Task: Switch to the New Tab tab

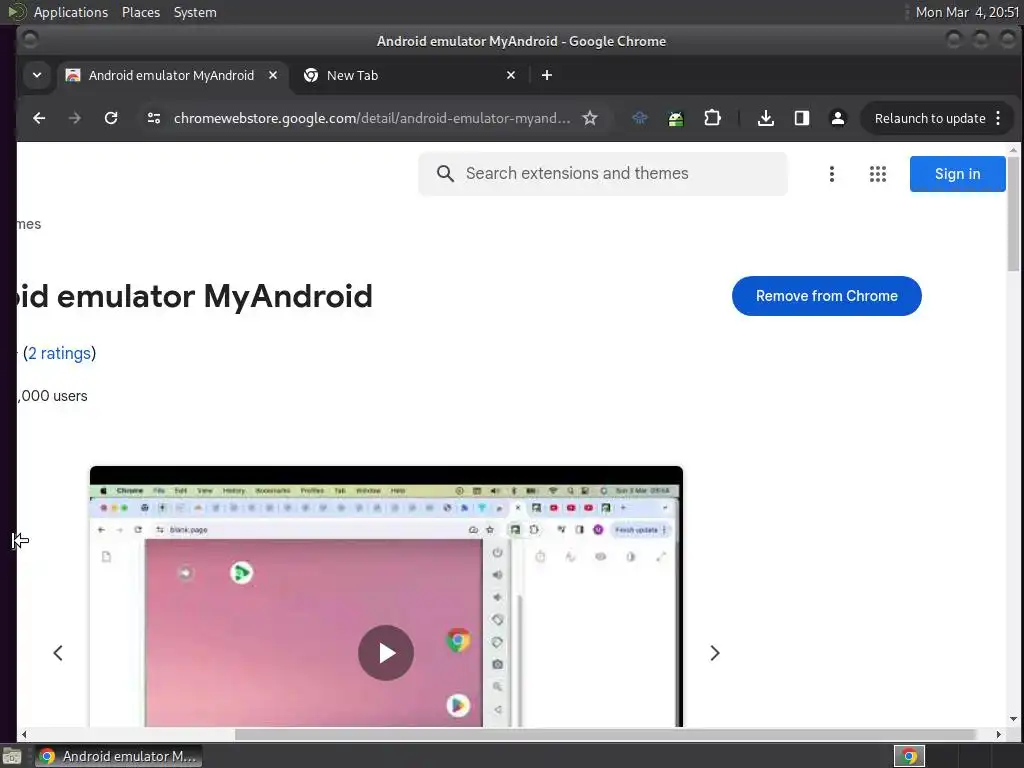Action: click(409, 75)
